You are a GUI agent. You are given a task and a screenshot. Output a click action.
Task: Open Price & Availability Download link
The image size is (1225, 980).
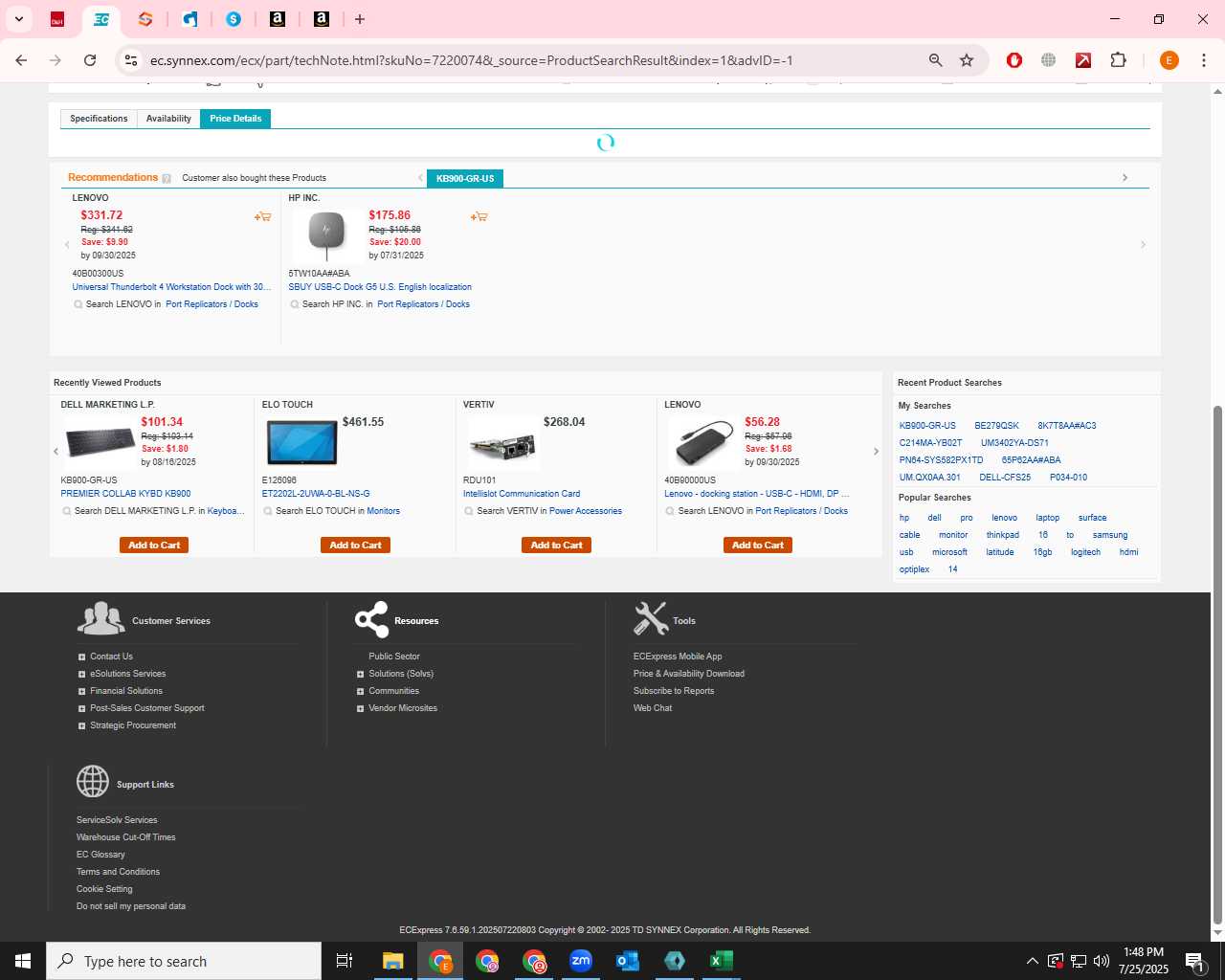pos(689,674)
